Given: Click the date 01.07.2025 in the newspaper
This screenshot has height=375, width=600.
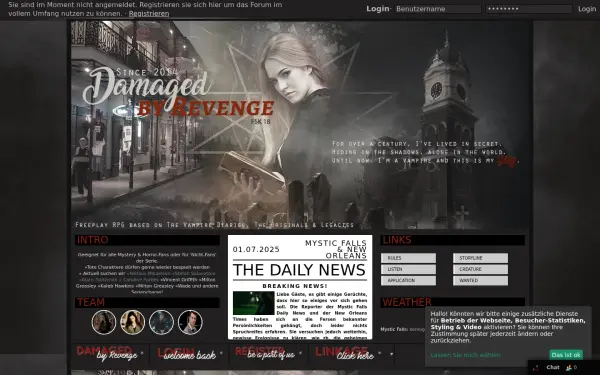Looking at the screenshot, I should (256, 249).
